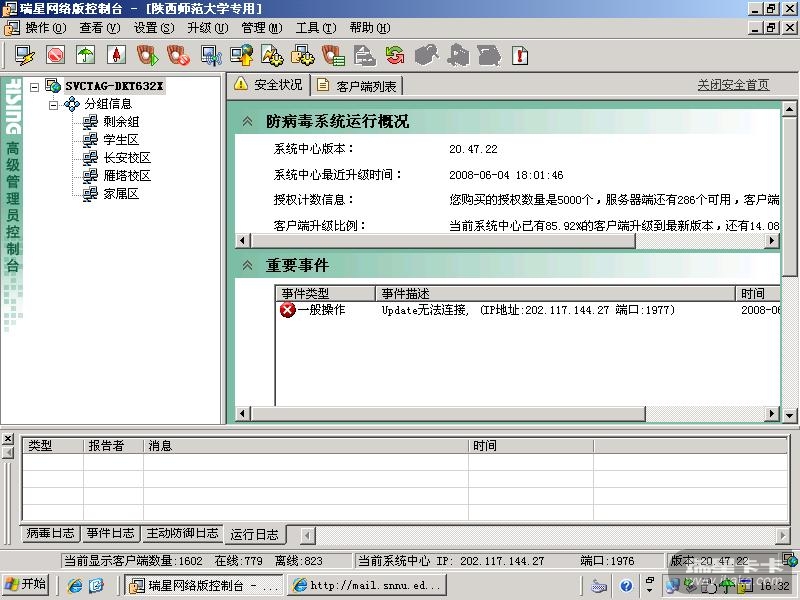
Task: Click the main pane's vertical scrollbar down arrow
Action: [789, 415]
